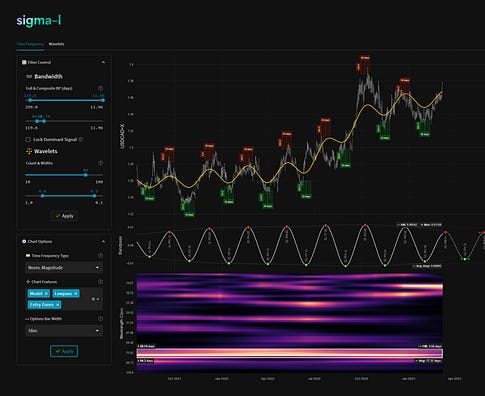The height and width of the screenshot is (396, 485).
Task: Adjust the wavelet width left handle
Action: tap(42, 196)
